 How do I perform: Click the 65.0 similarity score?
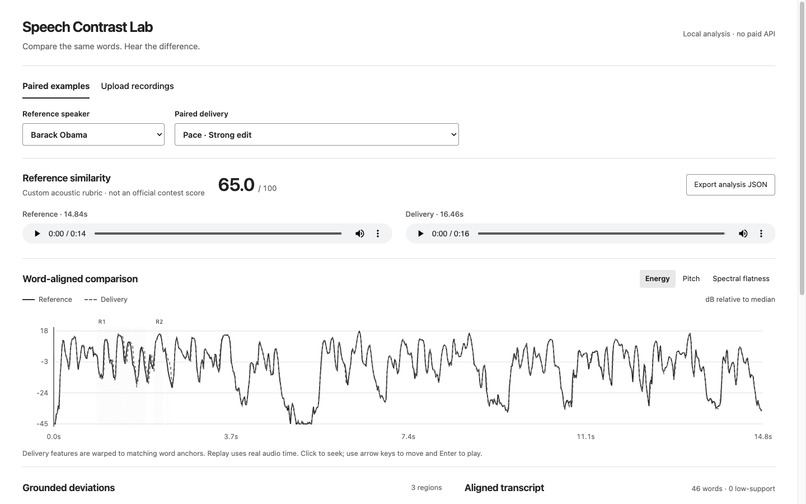[236, 185]
